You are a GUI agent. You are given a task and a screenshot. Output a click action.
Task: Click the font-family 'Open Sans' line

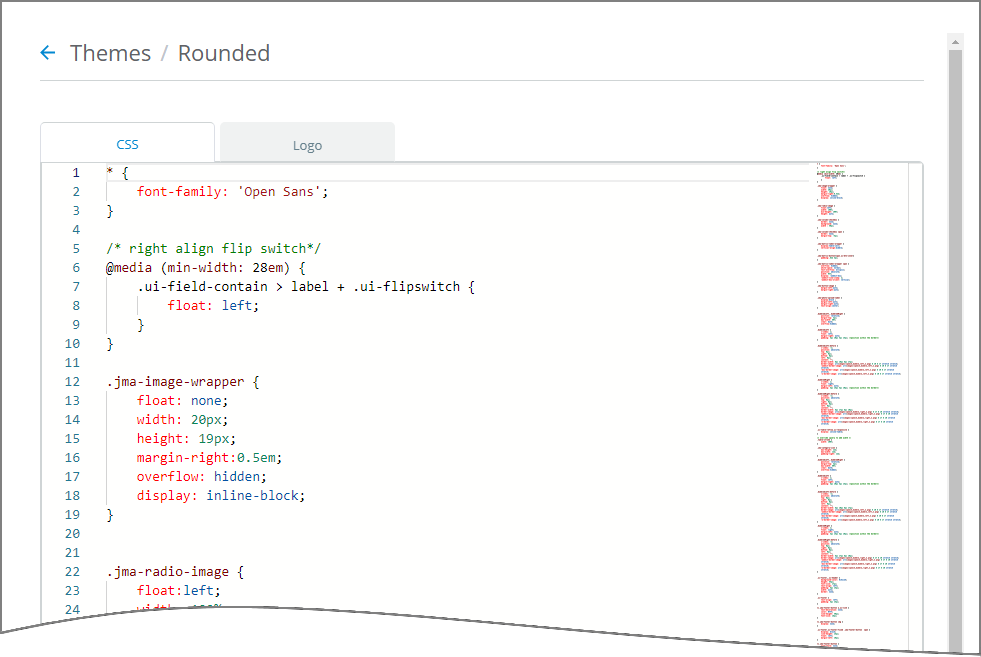232,191
